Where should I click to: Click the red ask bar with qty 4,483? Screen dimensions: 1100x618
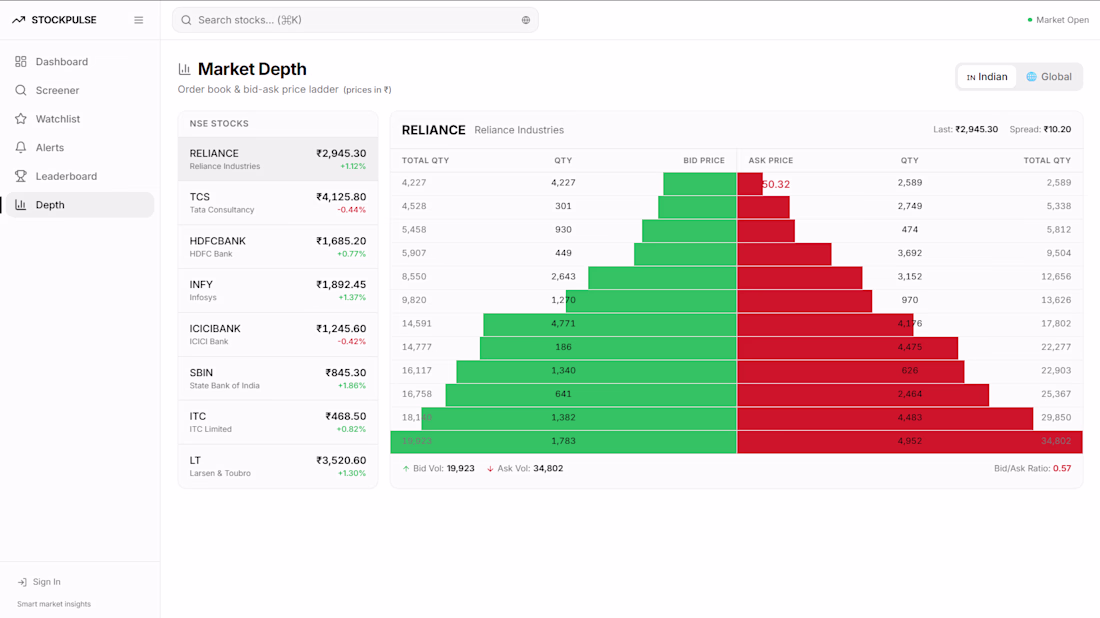pyautogui.click(x=885, y=417)
